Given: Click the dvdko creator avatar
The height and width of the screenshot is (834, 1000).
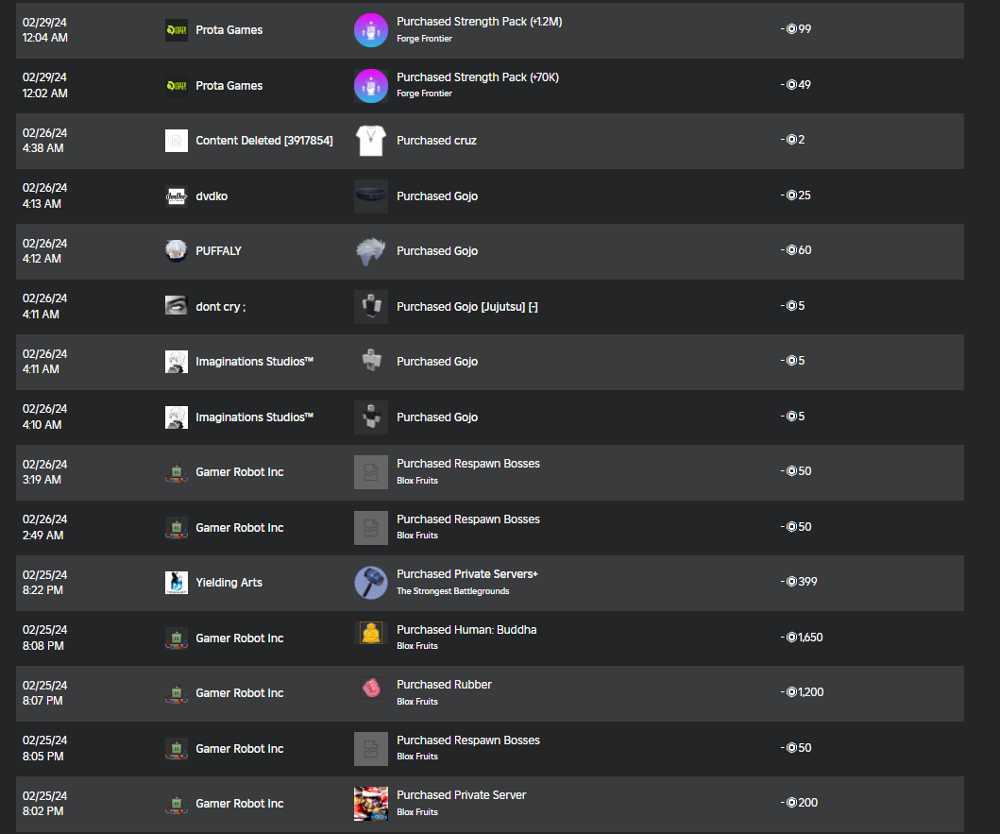Looking at the screenshot, I should tap(176, 196).
